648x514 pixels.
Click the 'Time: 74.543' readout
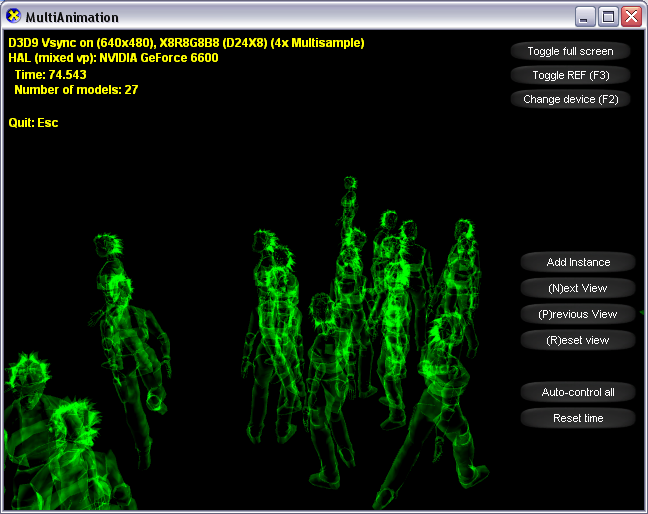50,75
